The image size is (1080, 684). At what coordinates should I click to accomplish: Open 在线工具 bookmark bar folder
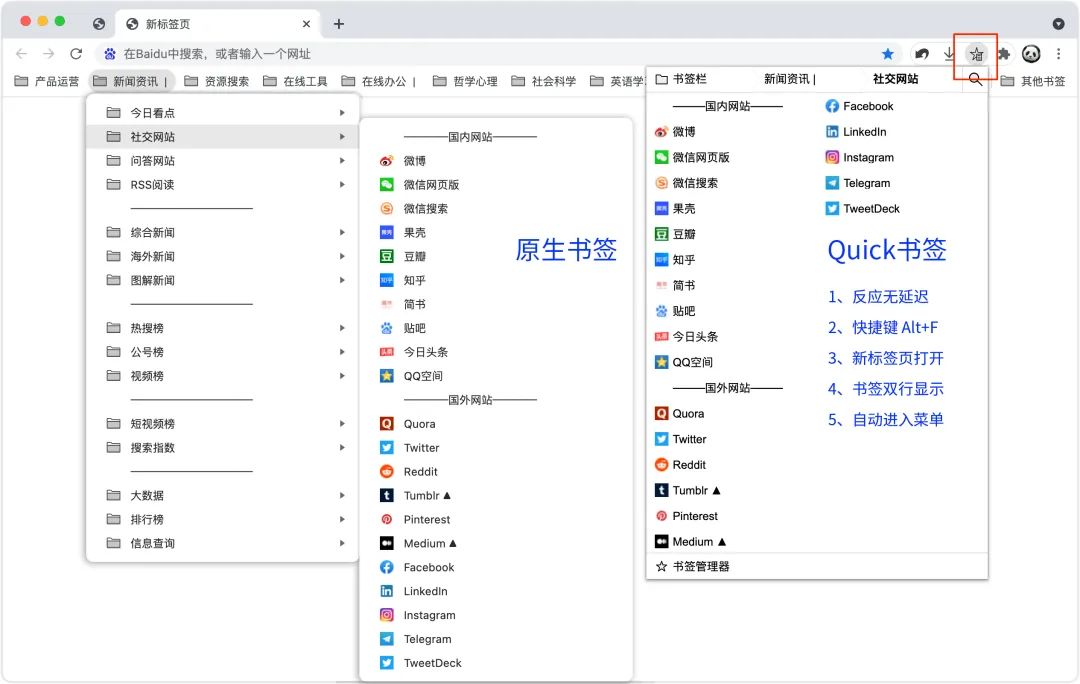295,81
